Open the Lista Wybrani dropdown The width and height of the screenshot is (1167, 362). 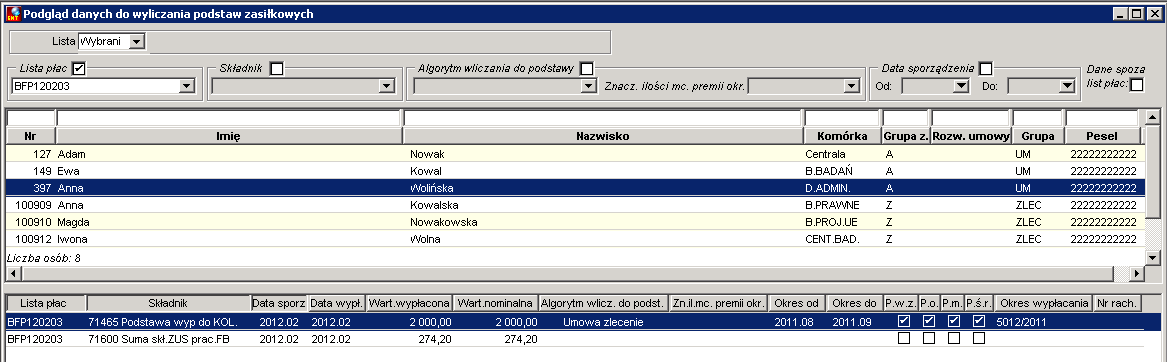coord(136,42)
